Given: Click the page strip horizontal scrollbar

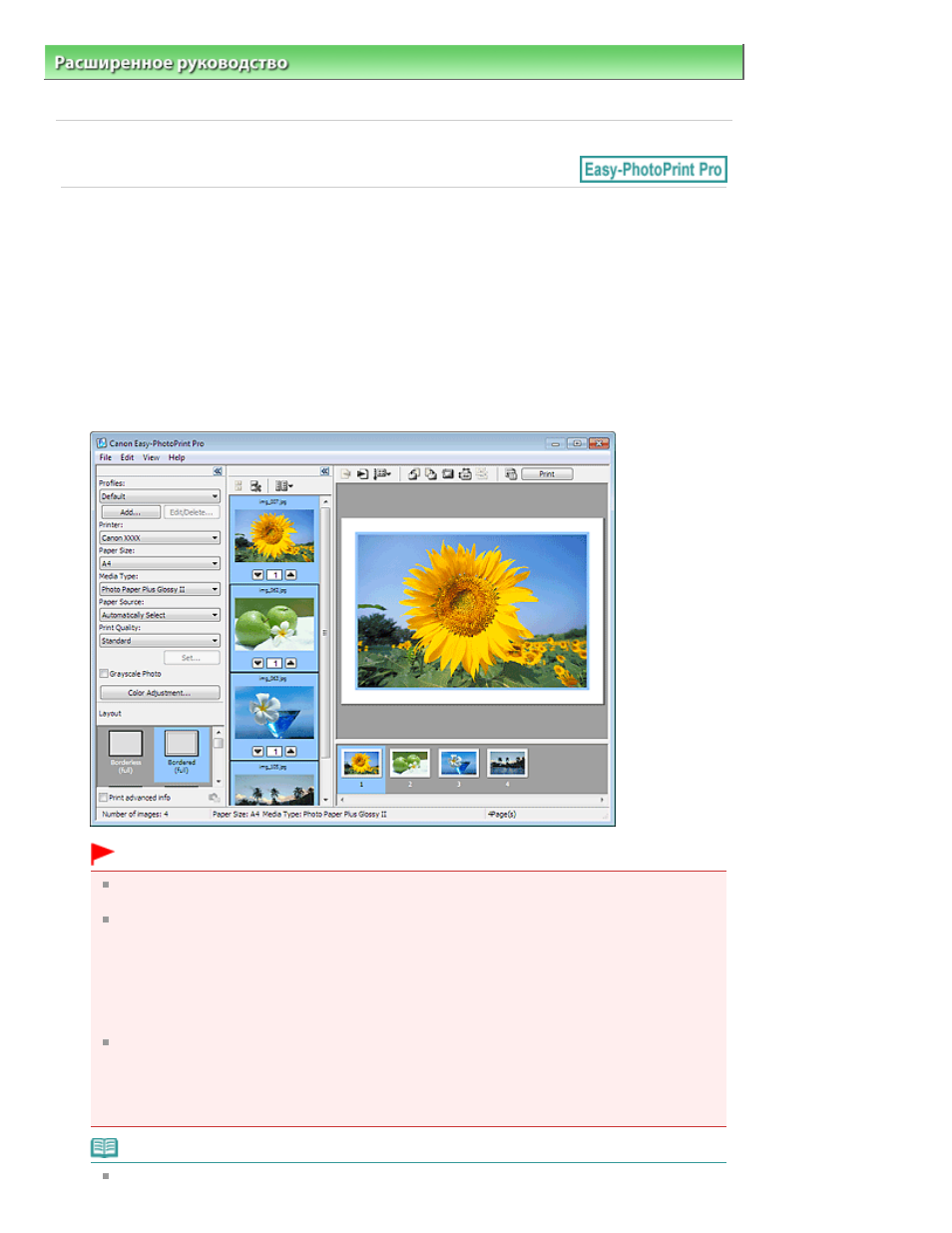Looking at the screenshot, I should tap(471, 800).
